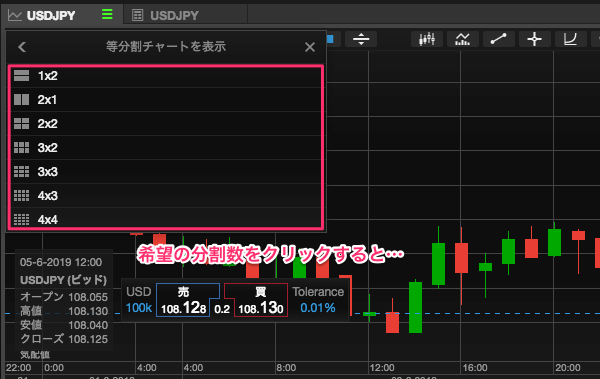Viewport: 600px width, 379px height.
Task: Click the chart axis scale icon
Action: pos(571,39)
